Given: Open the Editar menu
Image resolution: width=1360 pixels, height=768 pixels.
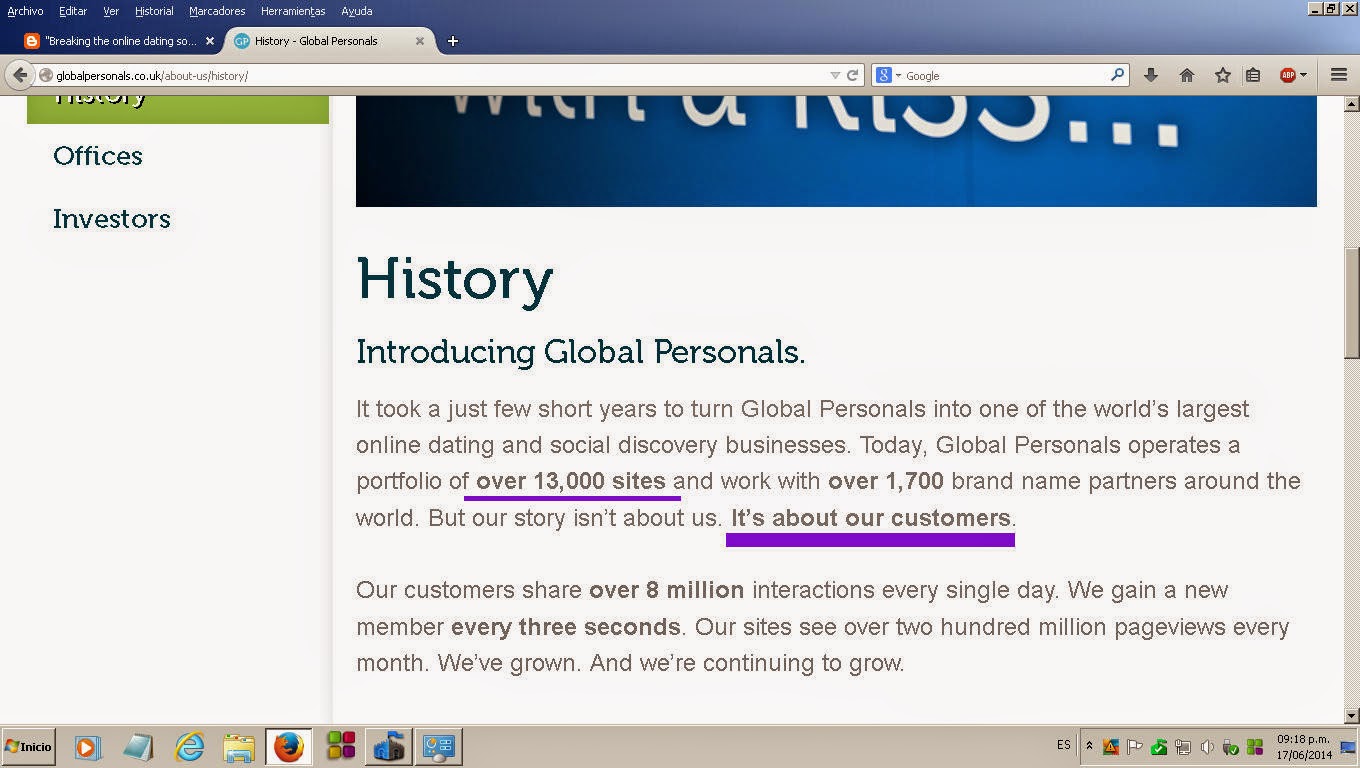Looking at the screenshot, I should click(73, 11).
